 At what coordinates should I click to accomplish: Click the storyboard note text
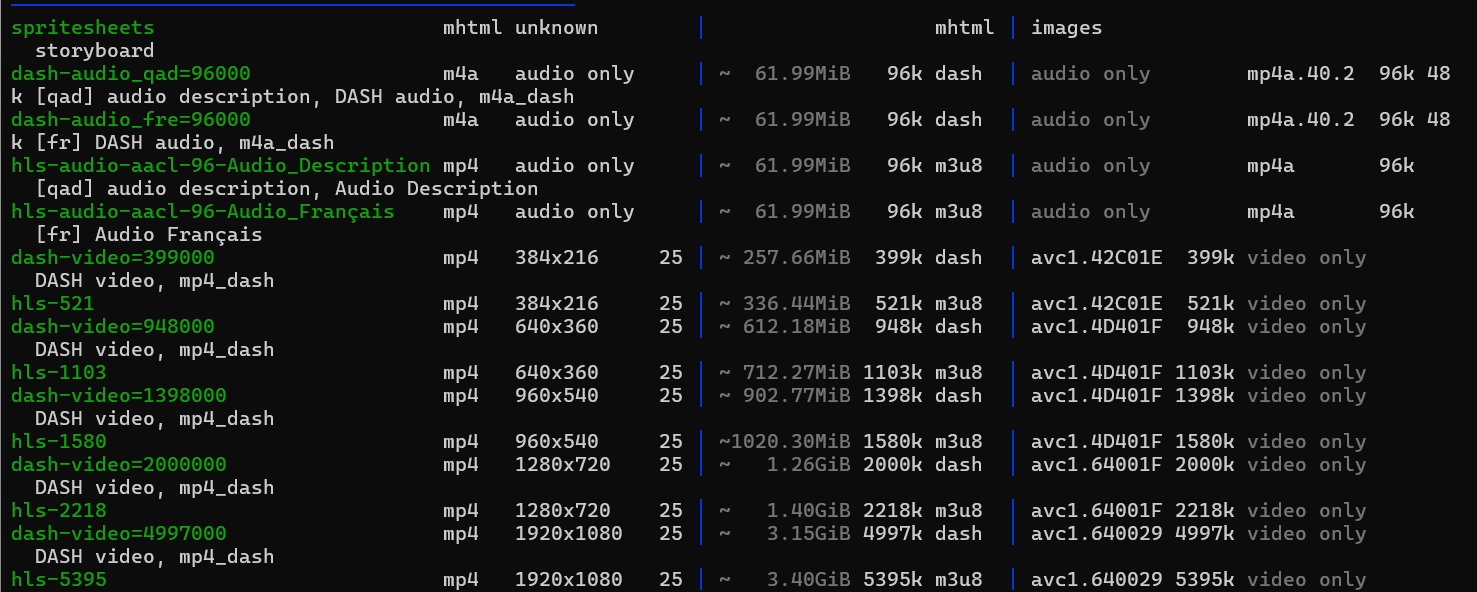[95, 51]
